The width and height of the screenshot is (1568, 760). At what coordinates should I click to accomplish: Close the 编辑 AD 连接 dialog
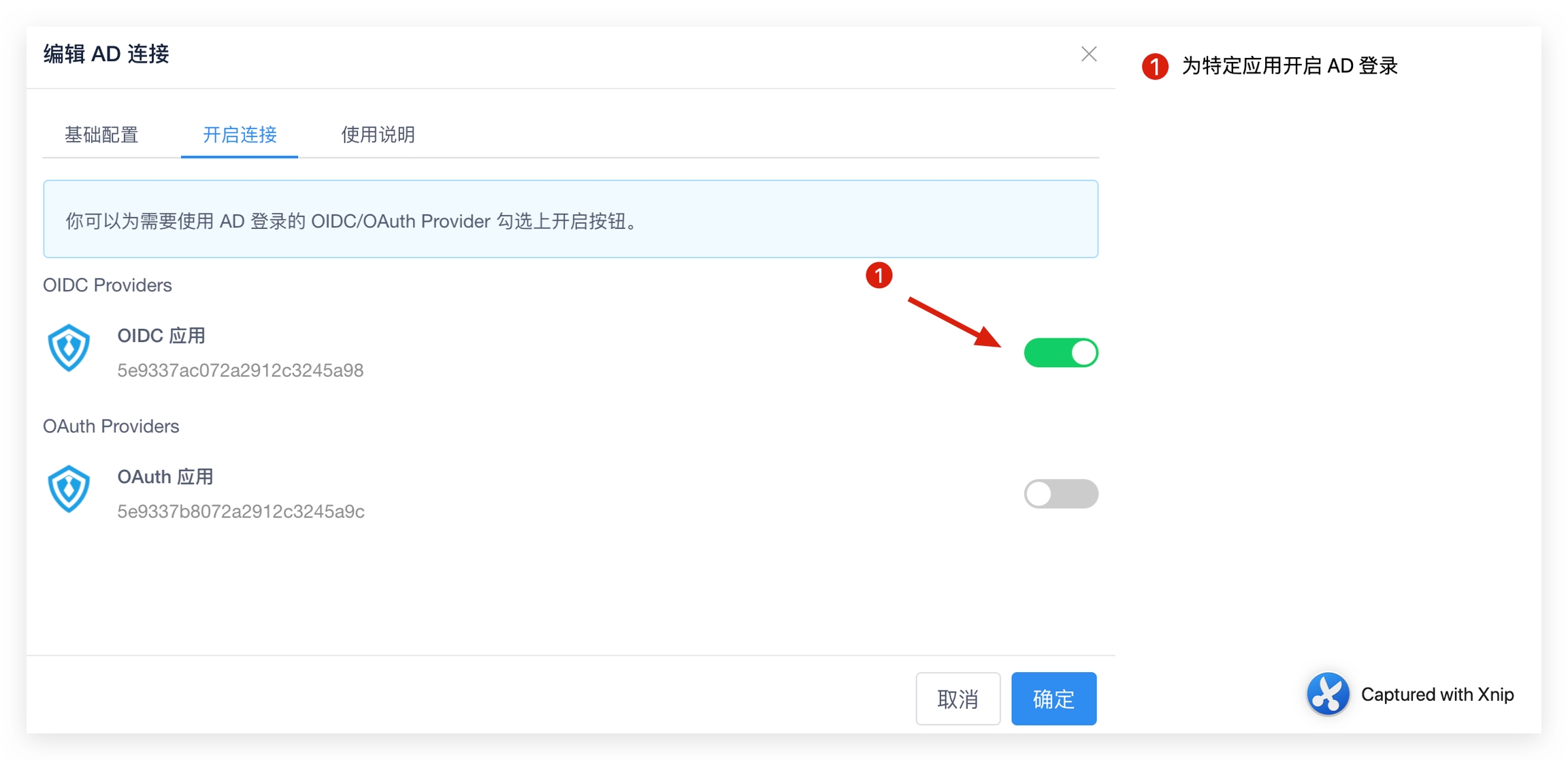pyautogui.click(x=1089, y=54)
